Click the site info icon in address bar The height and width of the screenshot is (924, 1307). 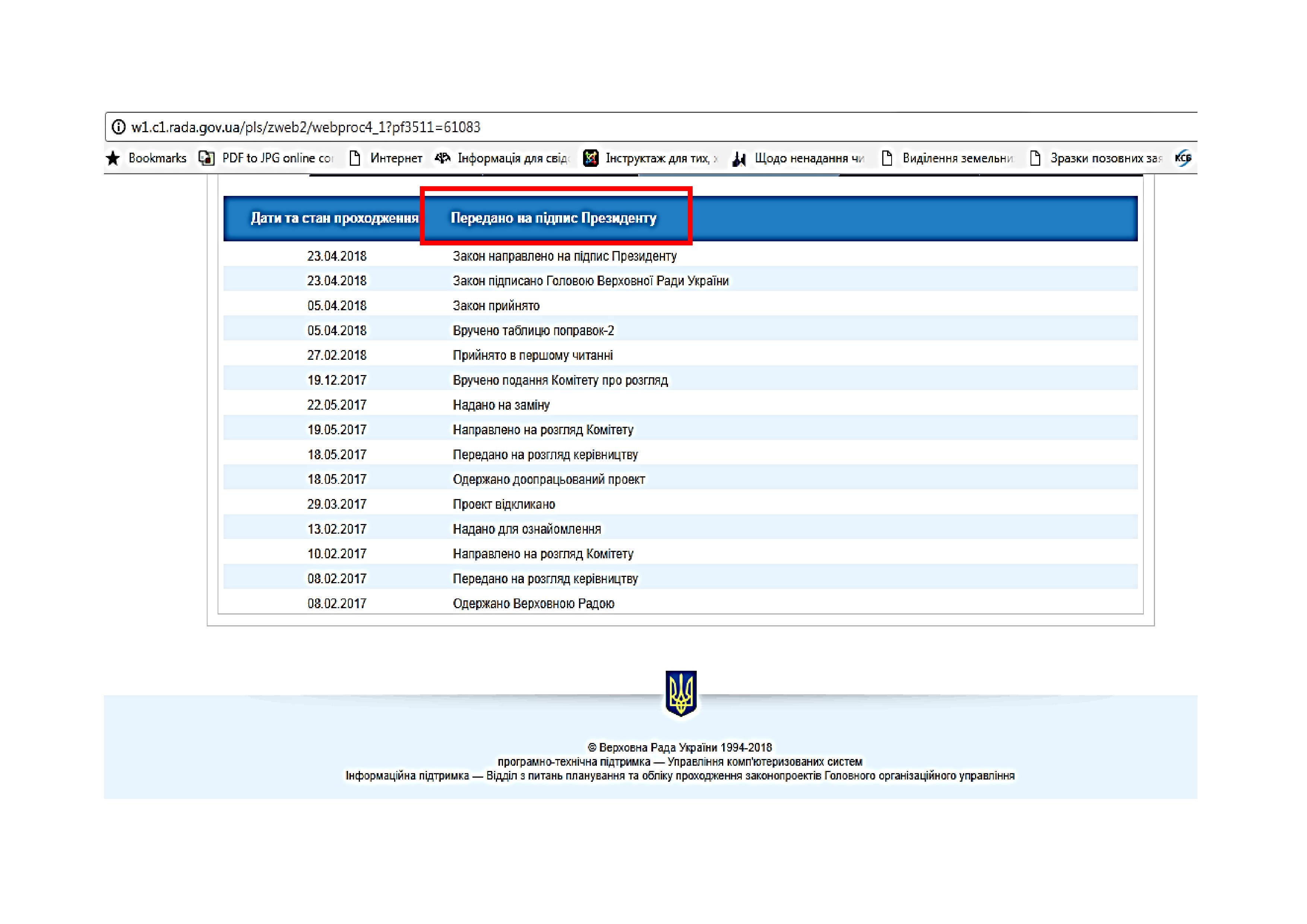coord(118,127)
